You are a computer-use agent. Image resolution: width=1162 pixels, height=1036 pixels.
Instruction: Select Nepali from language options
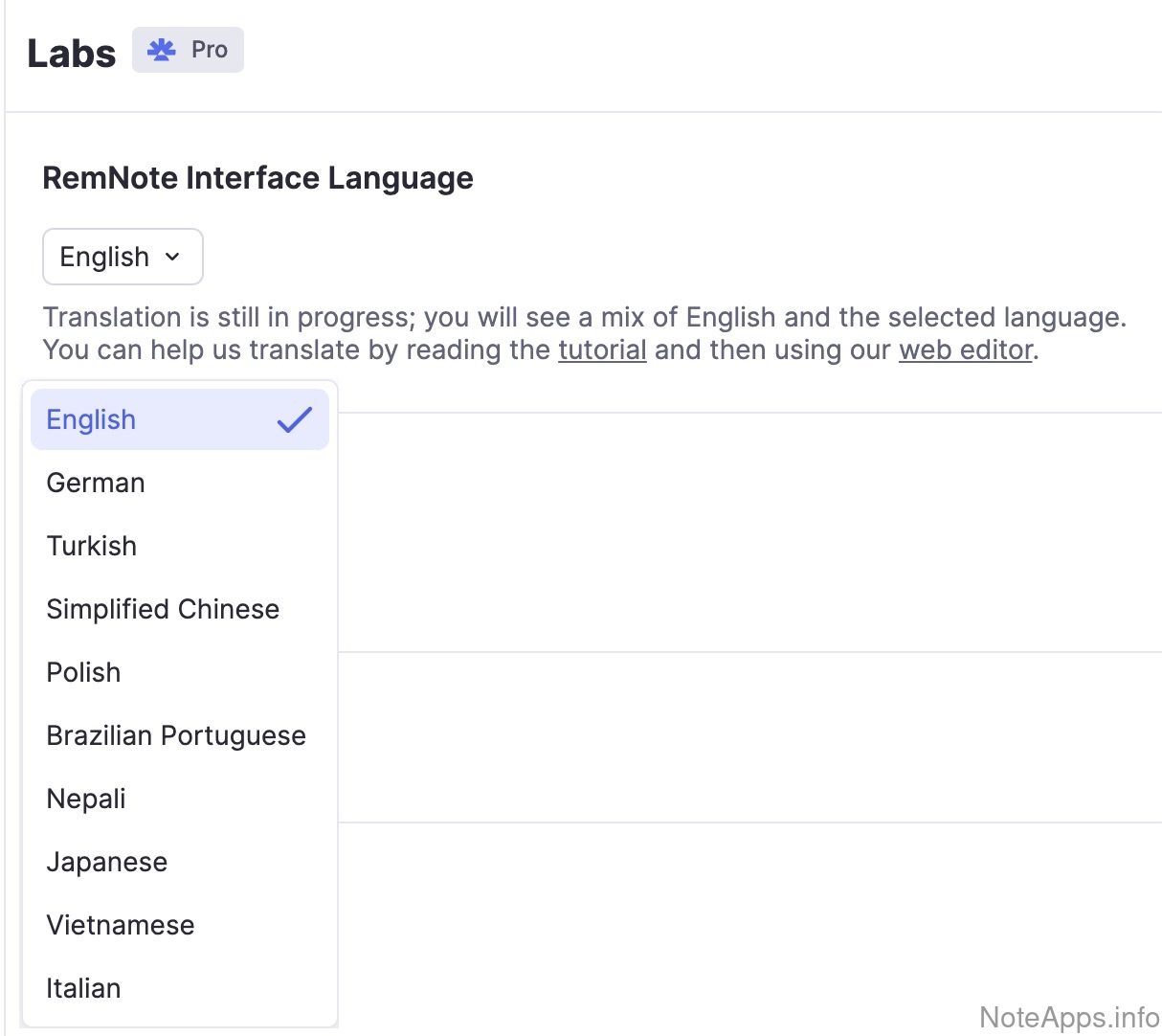coord(86,799)
